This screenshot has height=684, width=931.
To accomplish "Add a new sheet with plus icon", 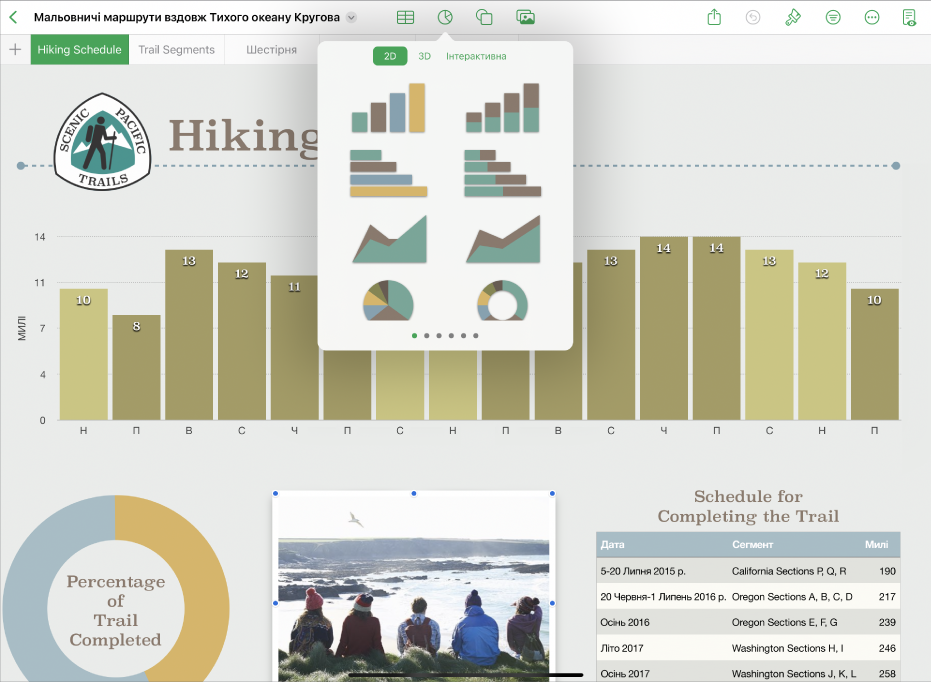I will 15,50.
